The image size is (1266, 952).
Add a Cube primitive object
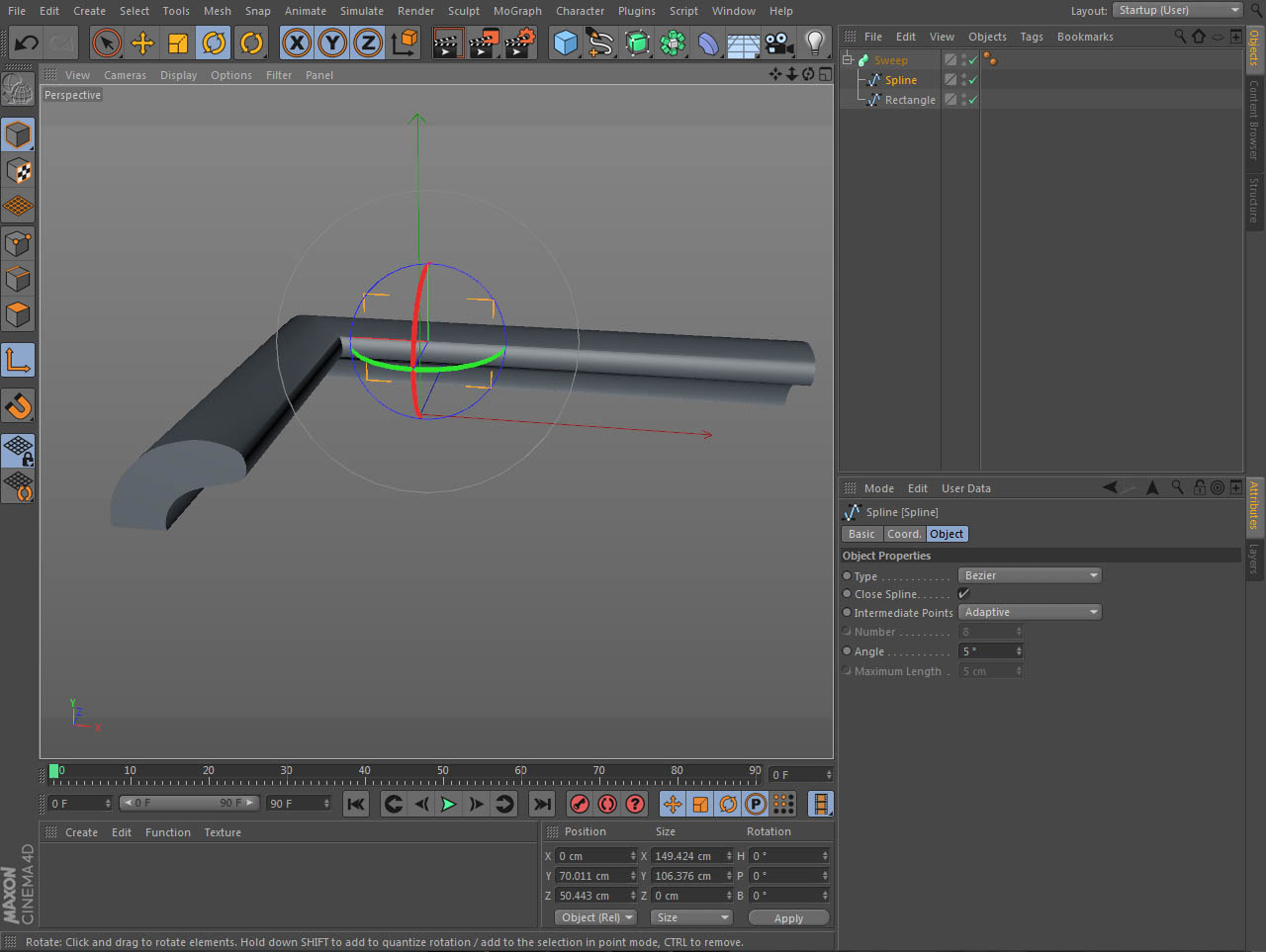tap(565, 43)
